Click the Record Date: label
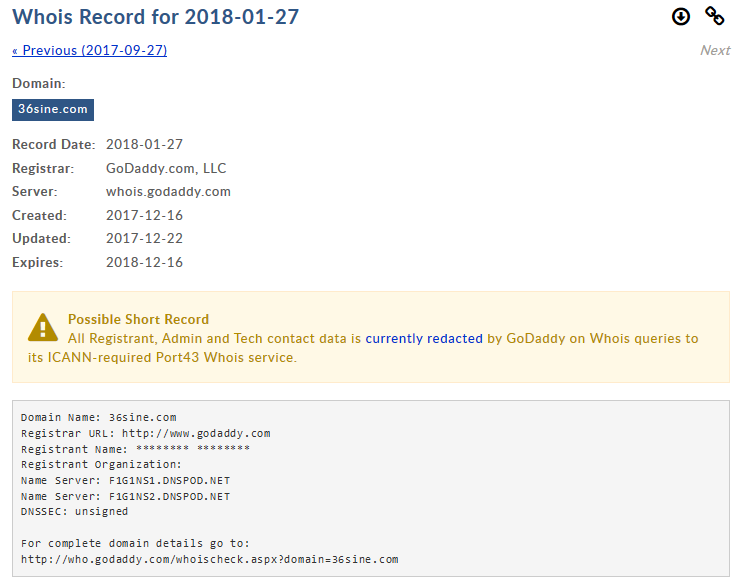 pos(54,144)
